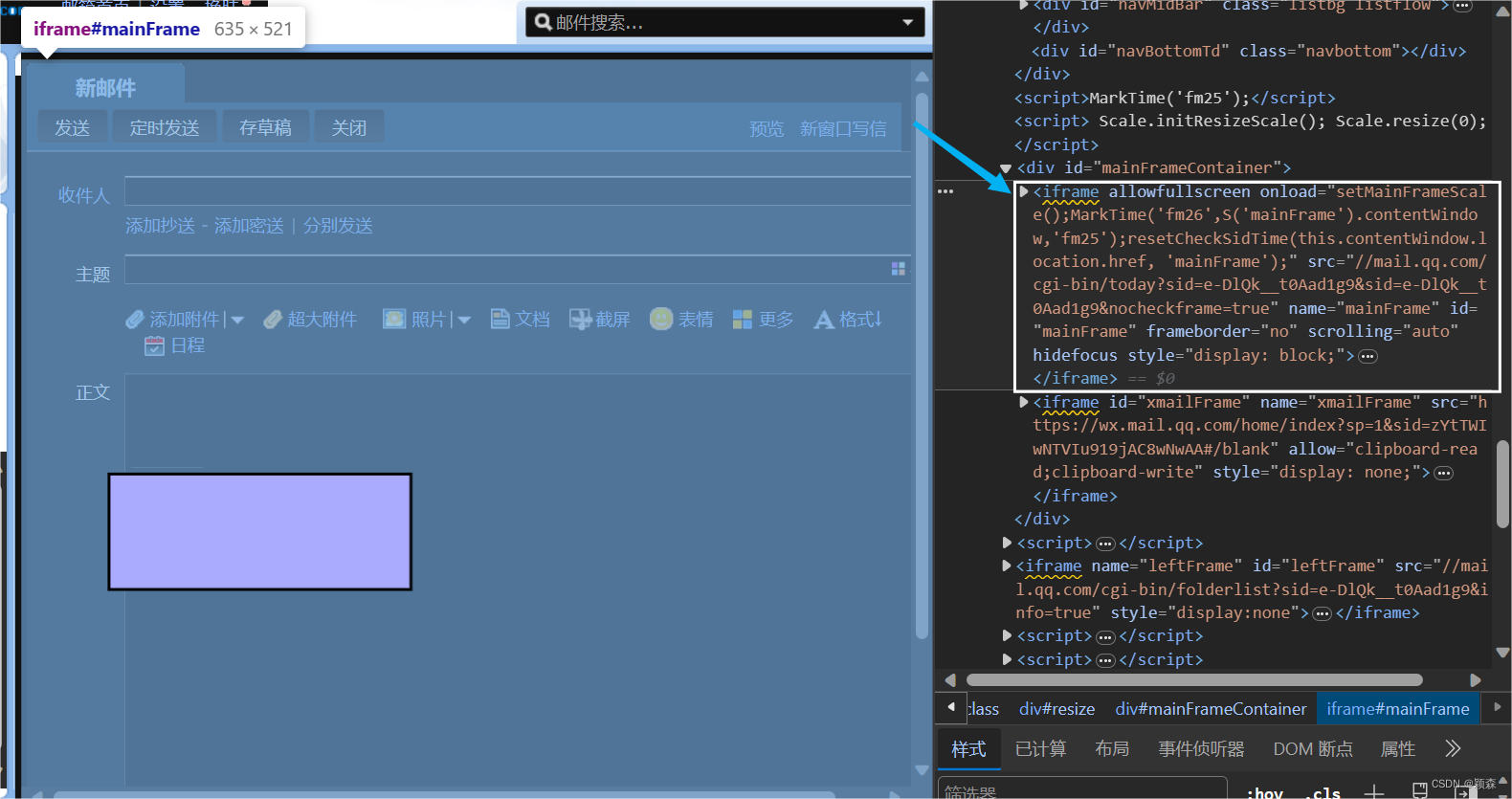Click the 超大附件 large attachment icon
The width and height of the screenshot is (1512, 799).
point(273,320)
